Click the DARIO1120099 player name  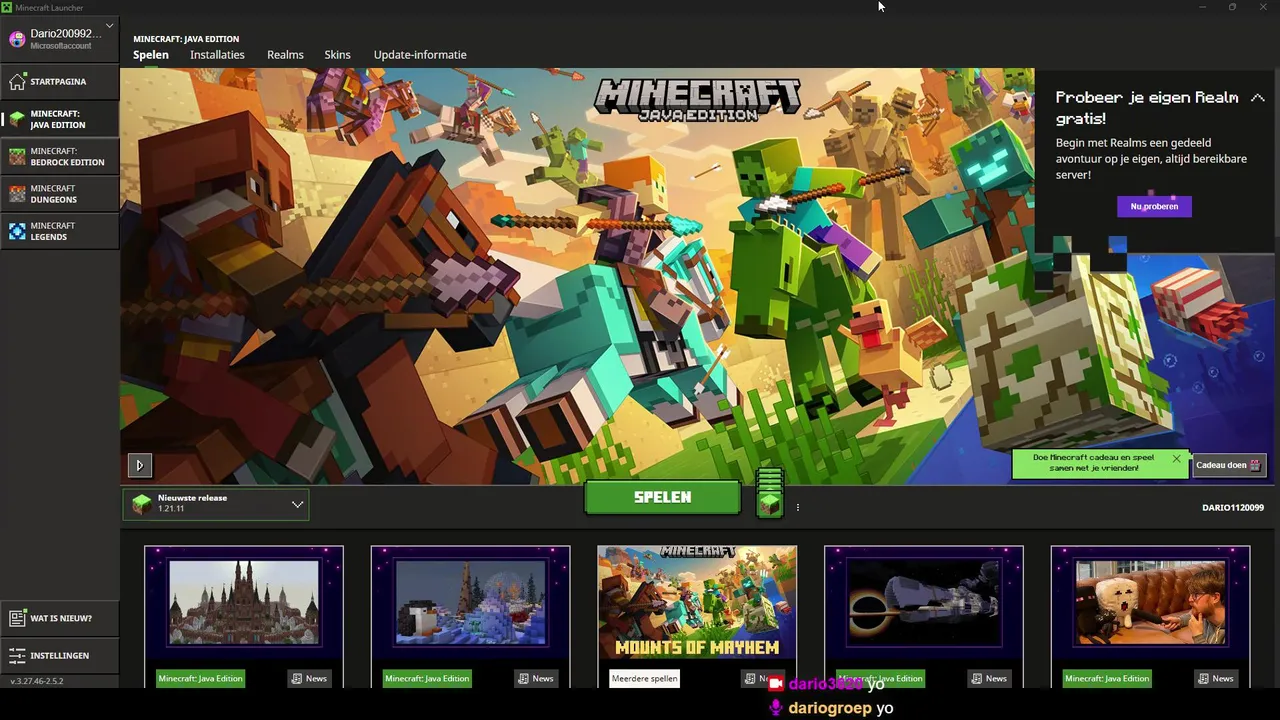click(1232, 508)
